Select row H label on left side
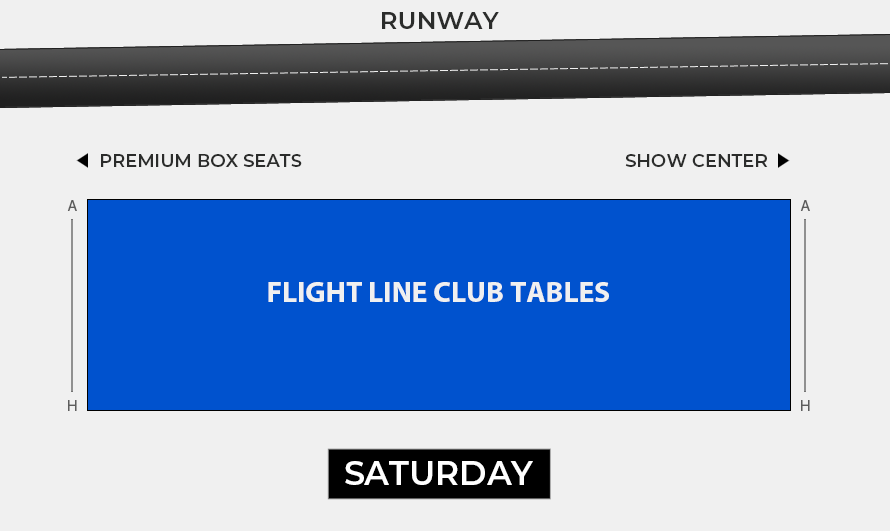890x531 pixels. [72, 406]
